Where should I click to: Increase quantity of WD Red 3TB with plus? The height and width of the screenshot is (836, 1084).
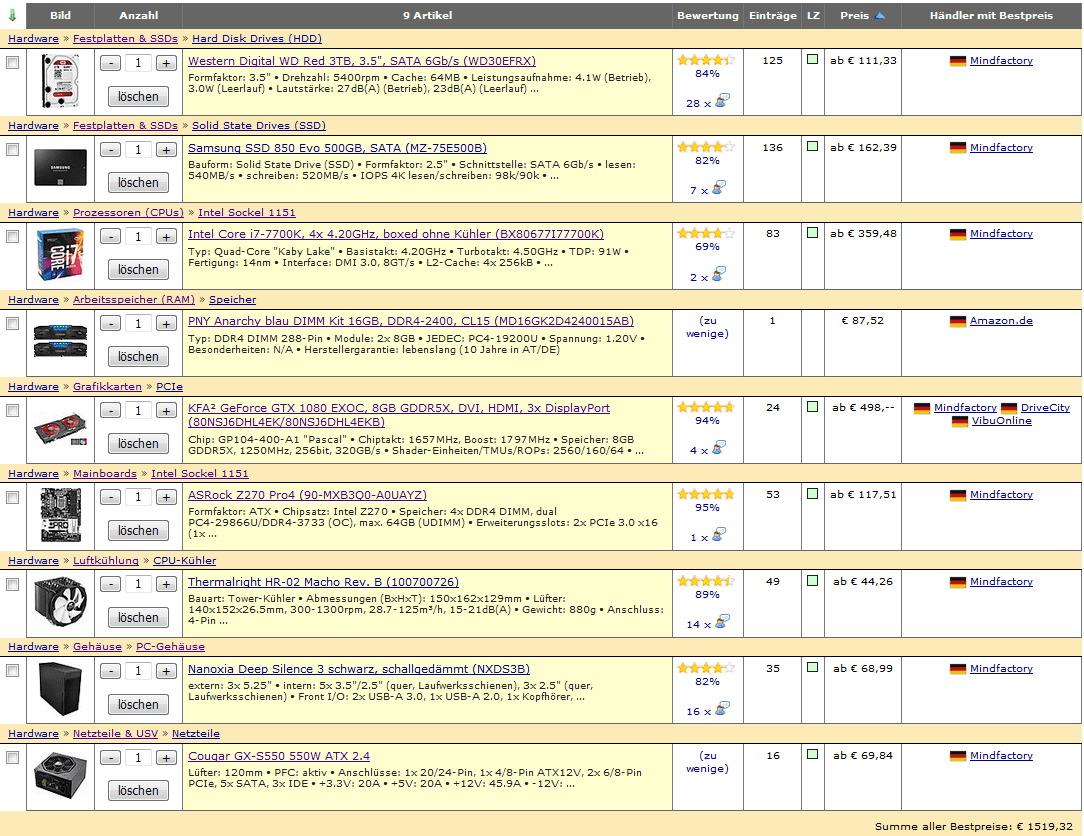coord(166,63)
